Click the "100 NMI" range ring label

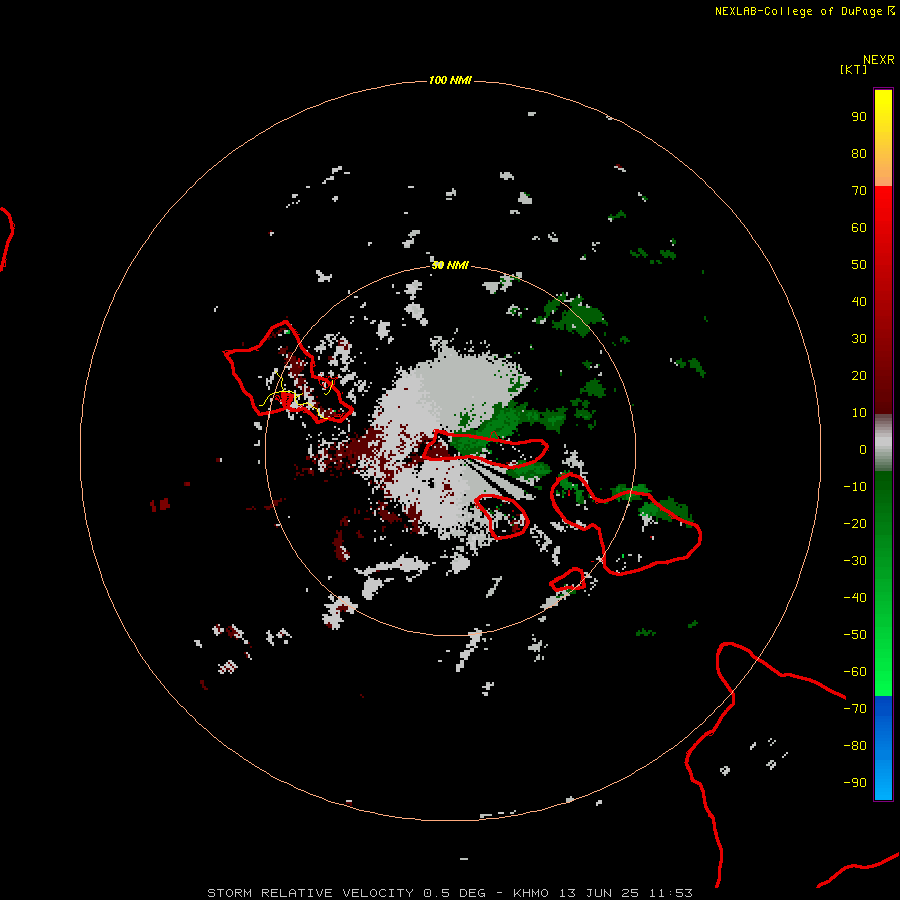point(450,80)
